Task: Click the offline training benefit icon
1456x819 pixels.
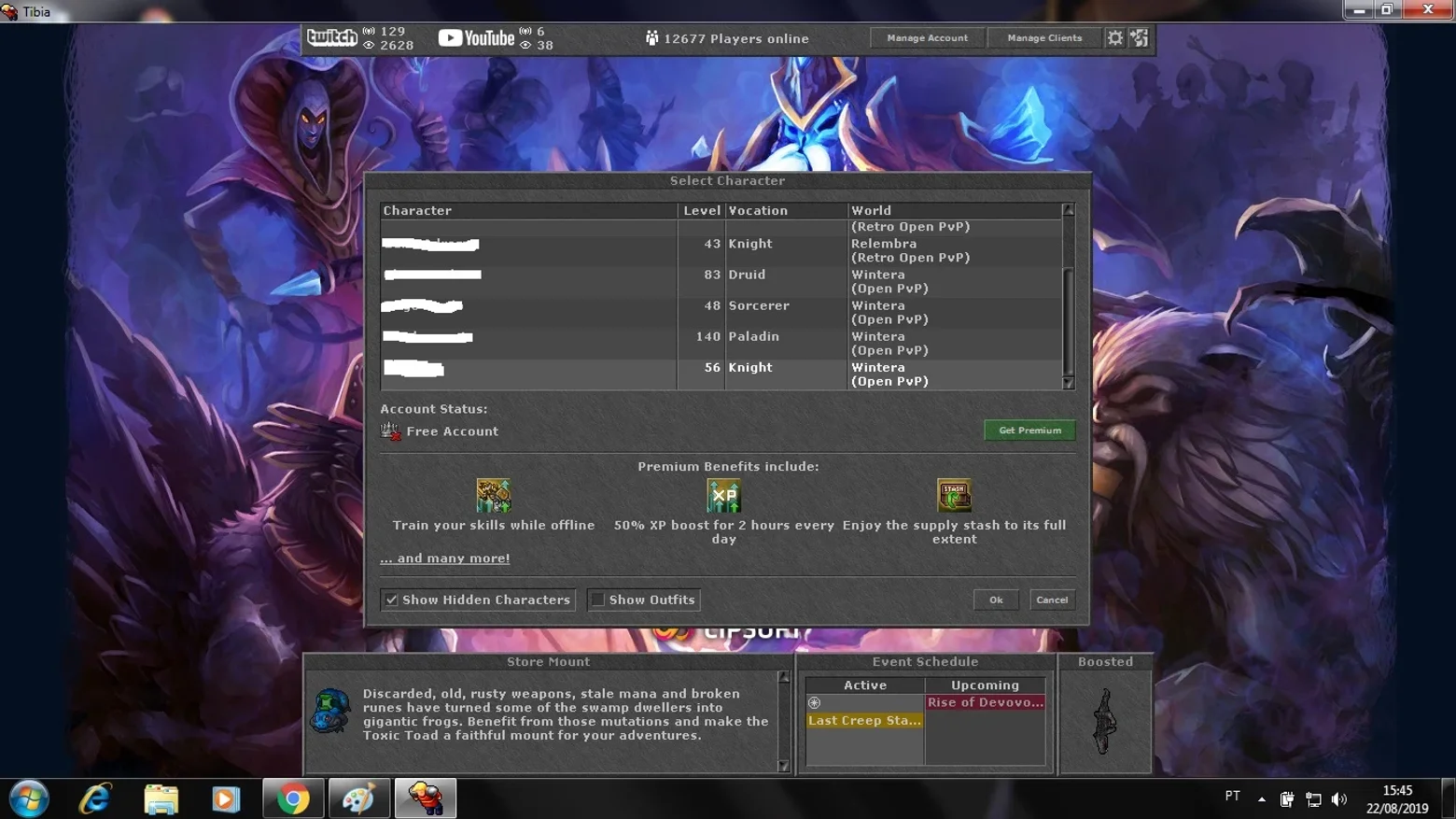Action: [494, 496]
